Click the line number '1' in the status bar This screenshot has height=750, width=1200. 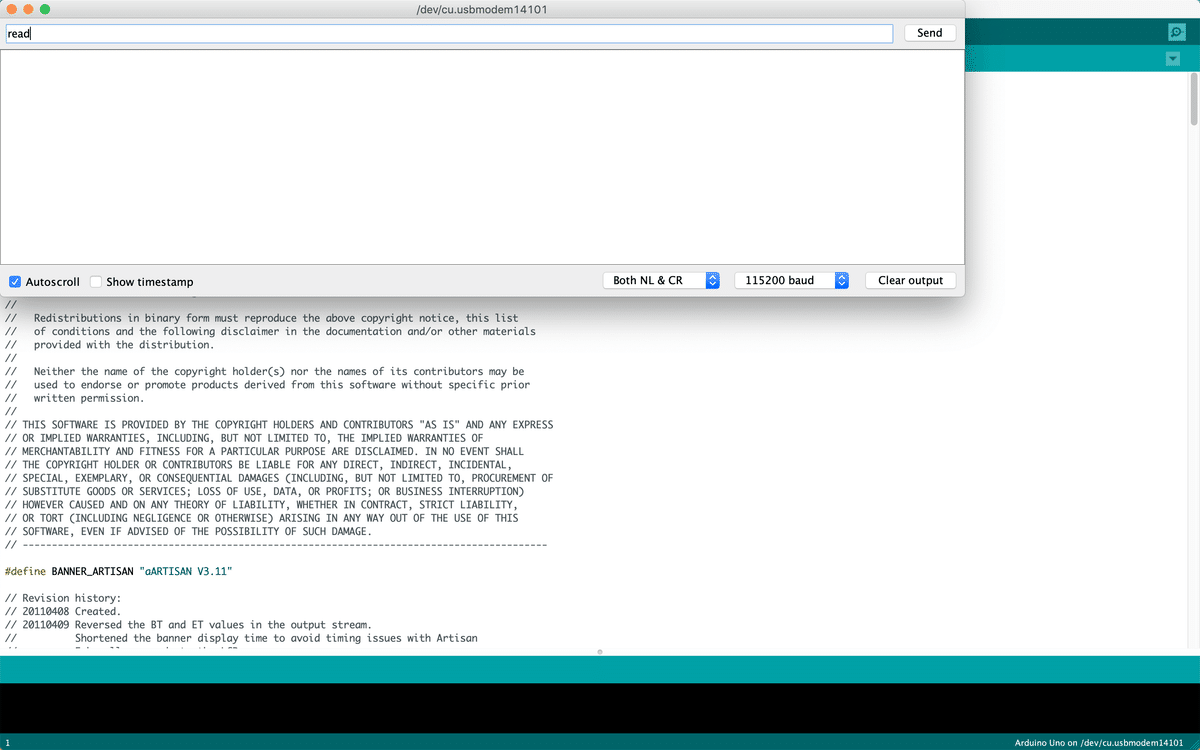coord(7,743)
